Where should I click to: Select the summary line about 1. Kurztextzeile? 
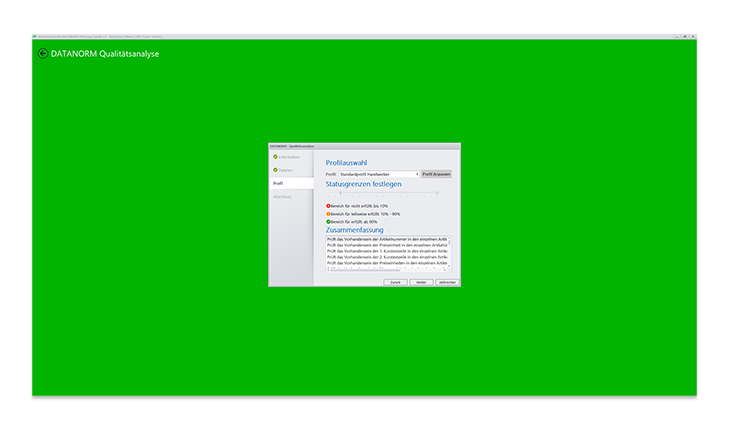[x=387, y=251]
